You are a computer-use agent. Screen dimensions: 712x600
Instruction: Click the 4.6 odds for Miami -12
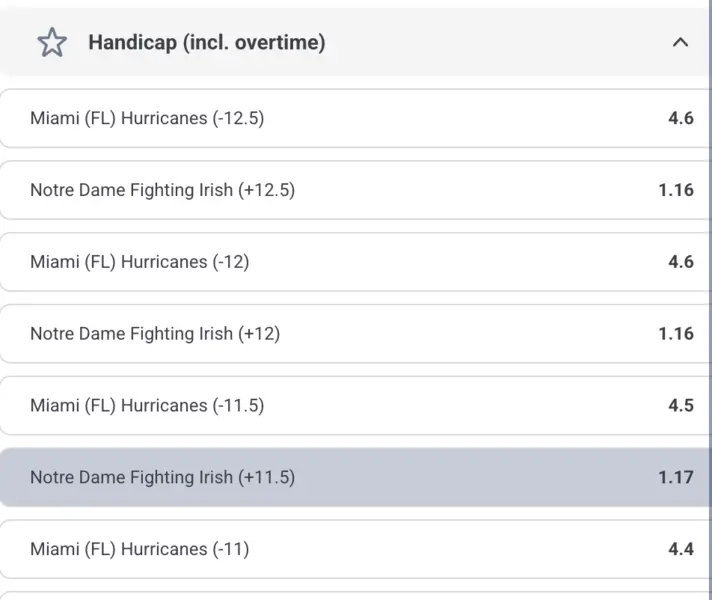click(680, 262)
